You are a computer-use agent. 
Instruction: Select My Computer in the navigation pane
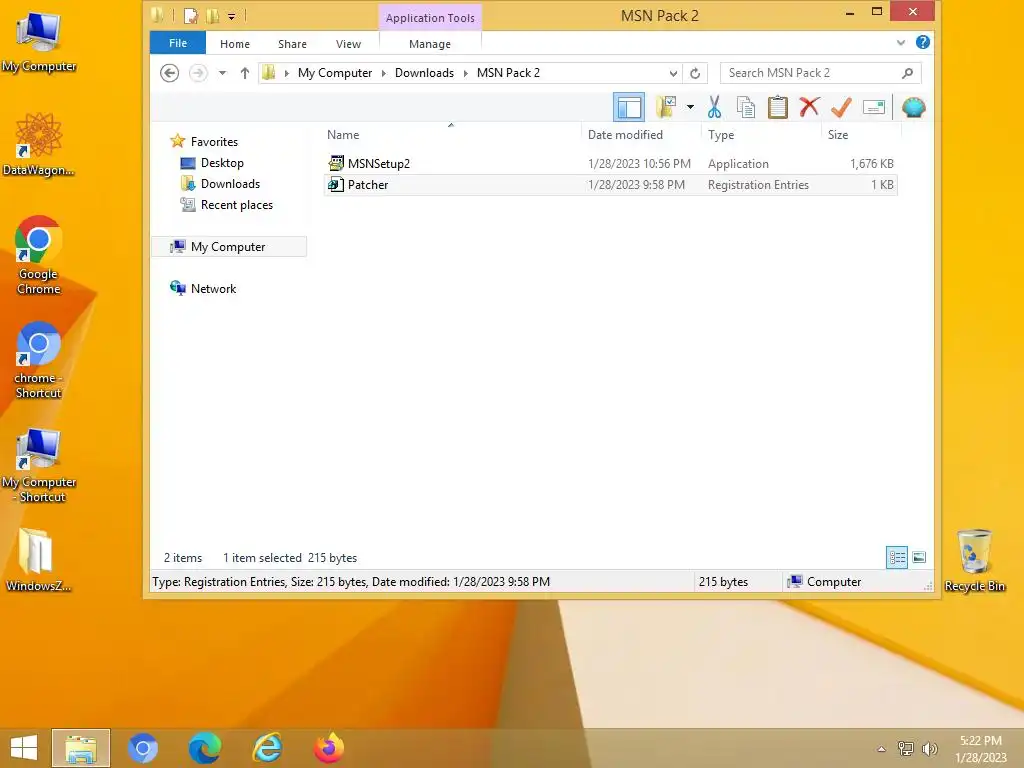tap(228, 246)
